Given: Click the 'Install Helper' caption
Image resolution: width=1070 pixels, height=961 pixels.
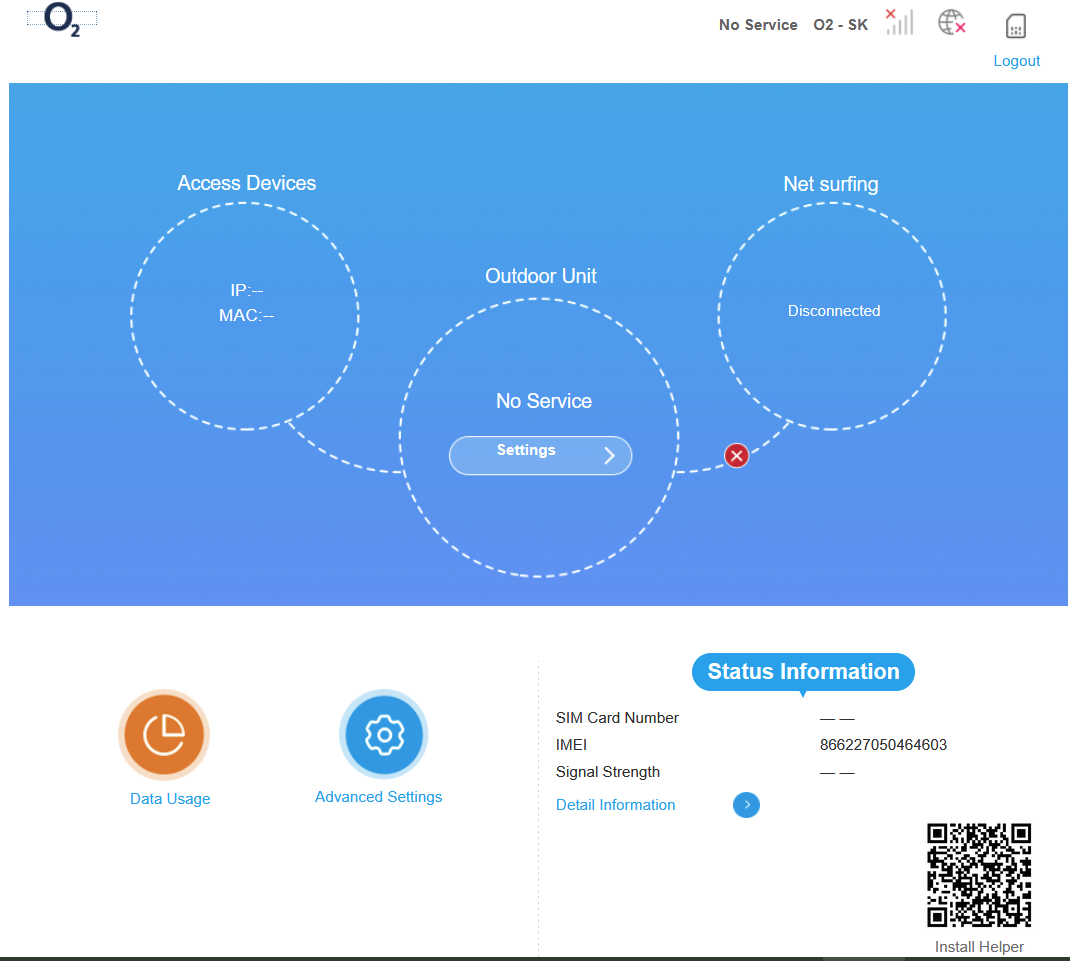Looking at the screenshot, I should (x=979, y=947).
